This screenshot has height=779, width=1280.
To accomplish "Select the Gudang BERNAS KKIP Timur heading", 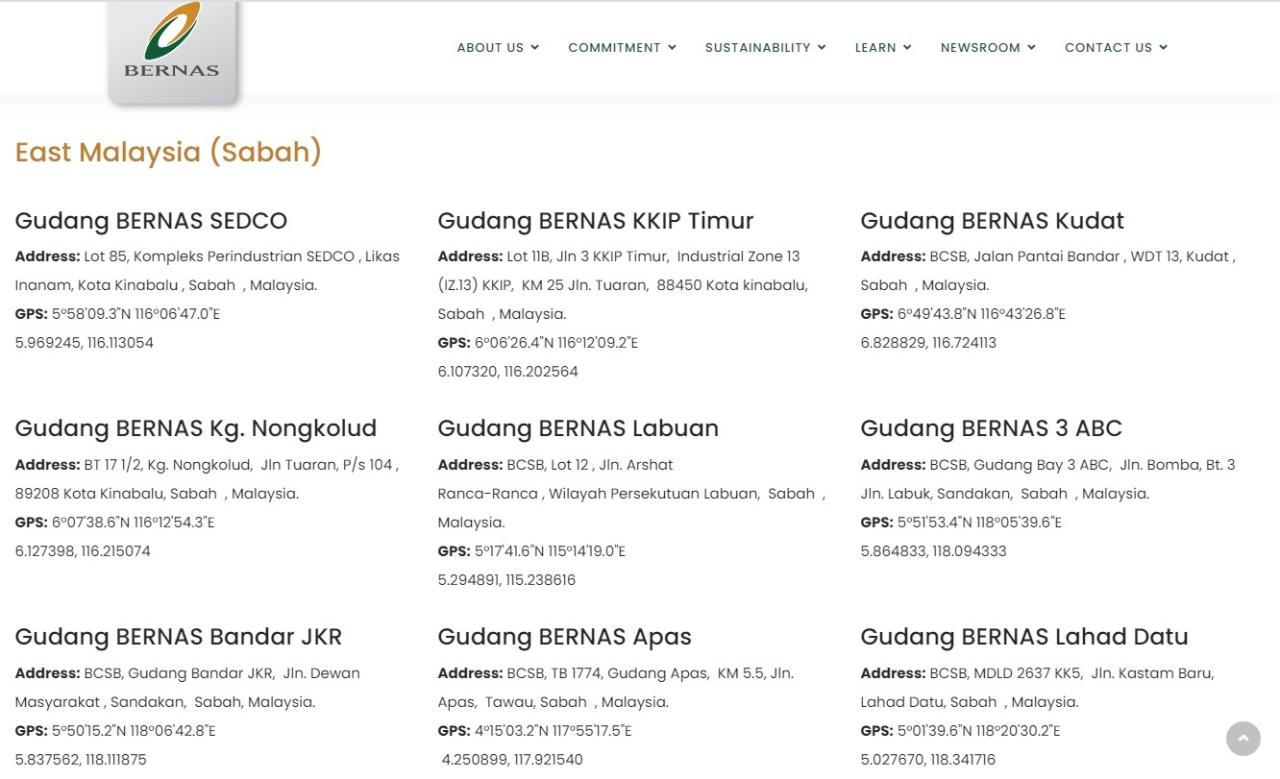I will point(595,221).
